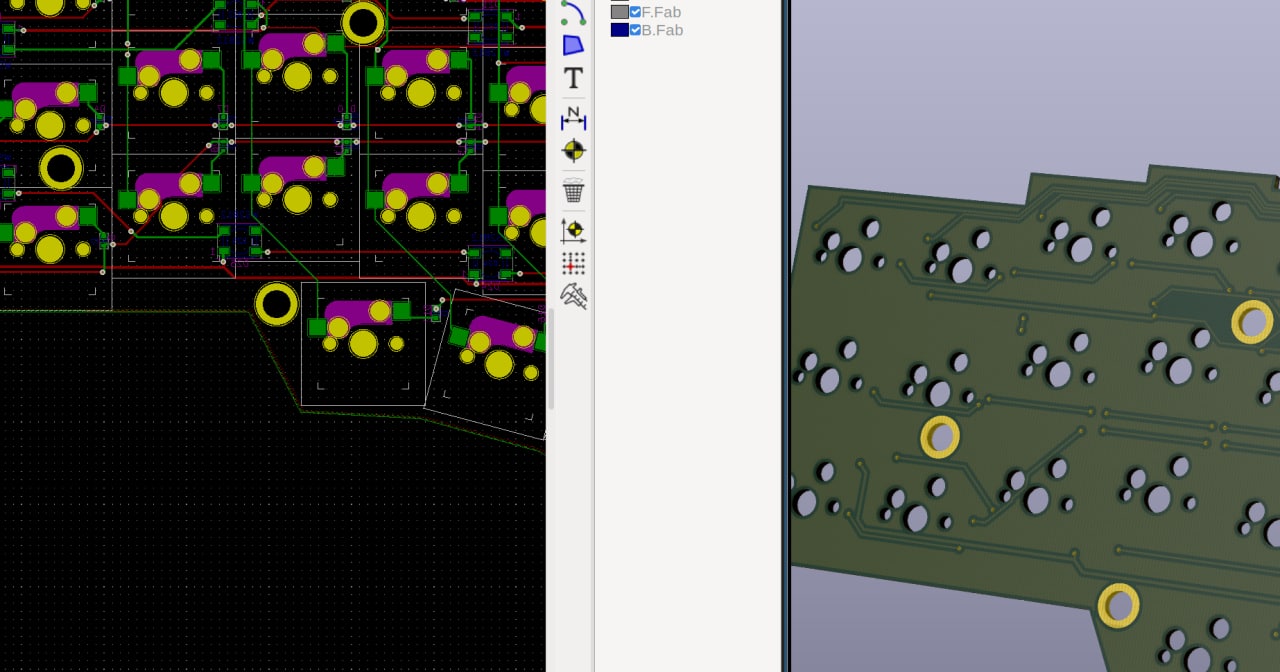Toggle the F.Fab layer visibility checkbox
Image resolution: width=1280 pixels, height=672 pixels.
point(635,12)
